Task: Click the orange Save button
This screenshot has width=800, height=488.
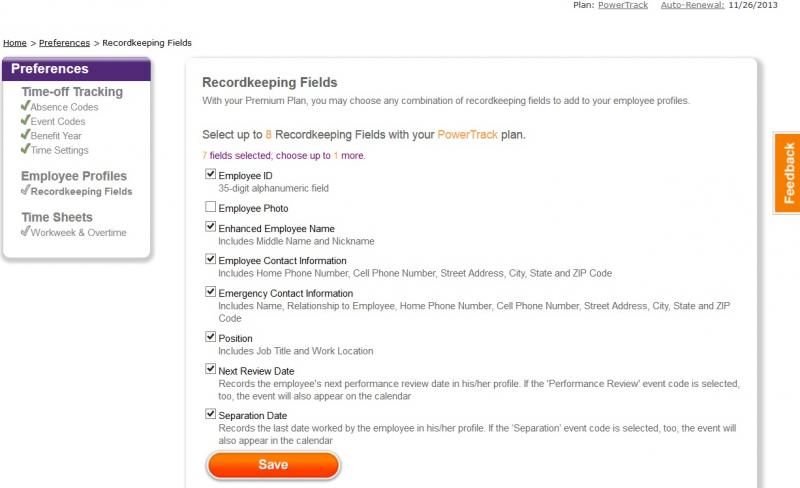Action: coord(273,465)
